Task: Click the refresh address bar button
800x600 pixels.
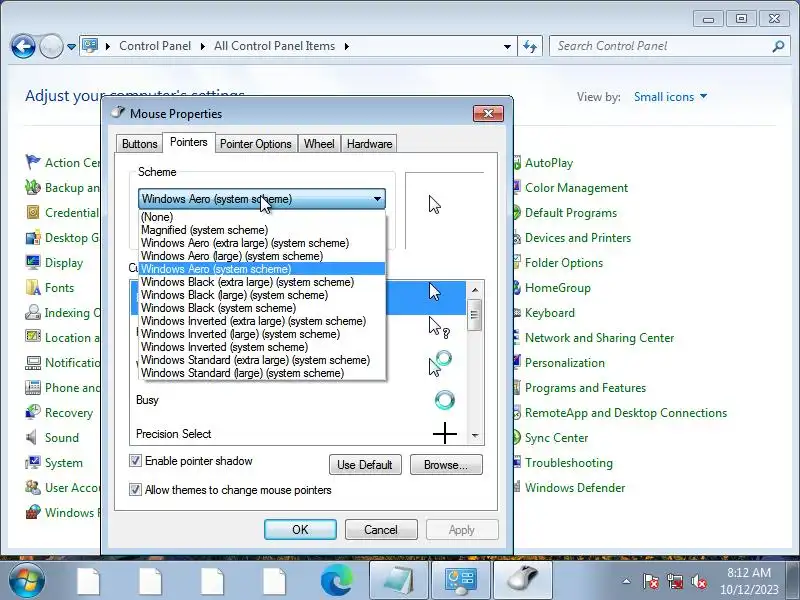Action: (531, 46)
